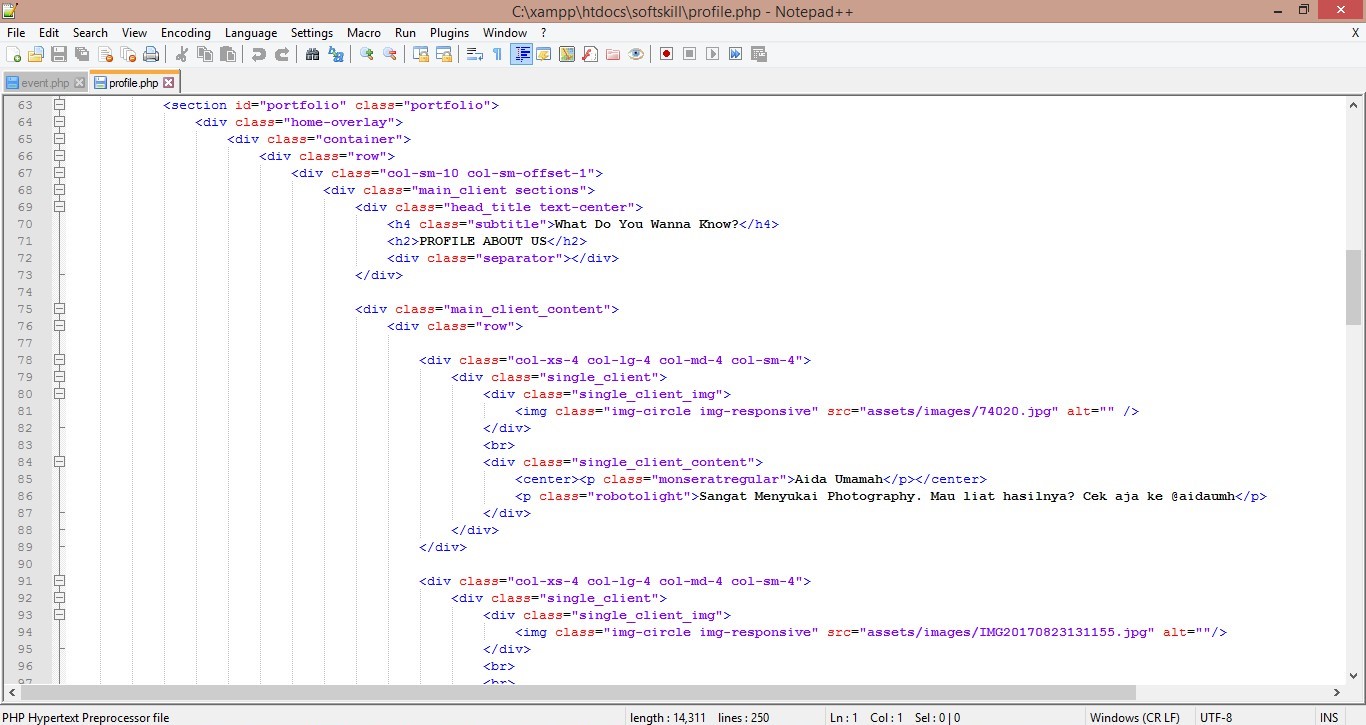1366x725 pixels.
Task: Print the document using the printer icon
Action: [151, 54]
